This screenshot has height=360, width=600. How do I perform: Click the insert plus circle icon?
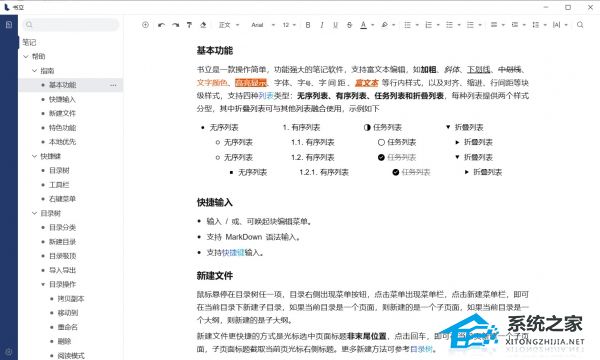click(145, 25)
